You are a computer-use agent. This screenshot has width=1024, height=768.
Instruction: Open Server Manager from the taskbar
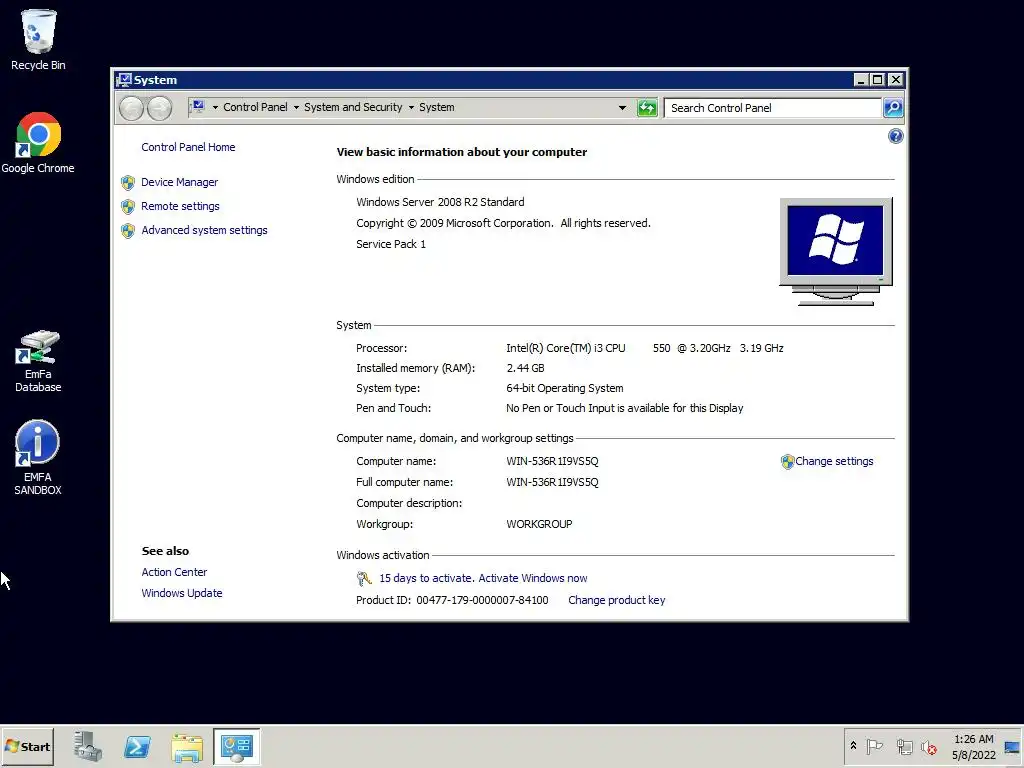click(x=88, y=746)
